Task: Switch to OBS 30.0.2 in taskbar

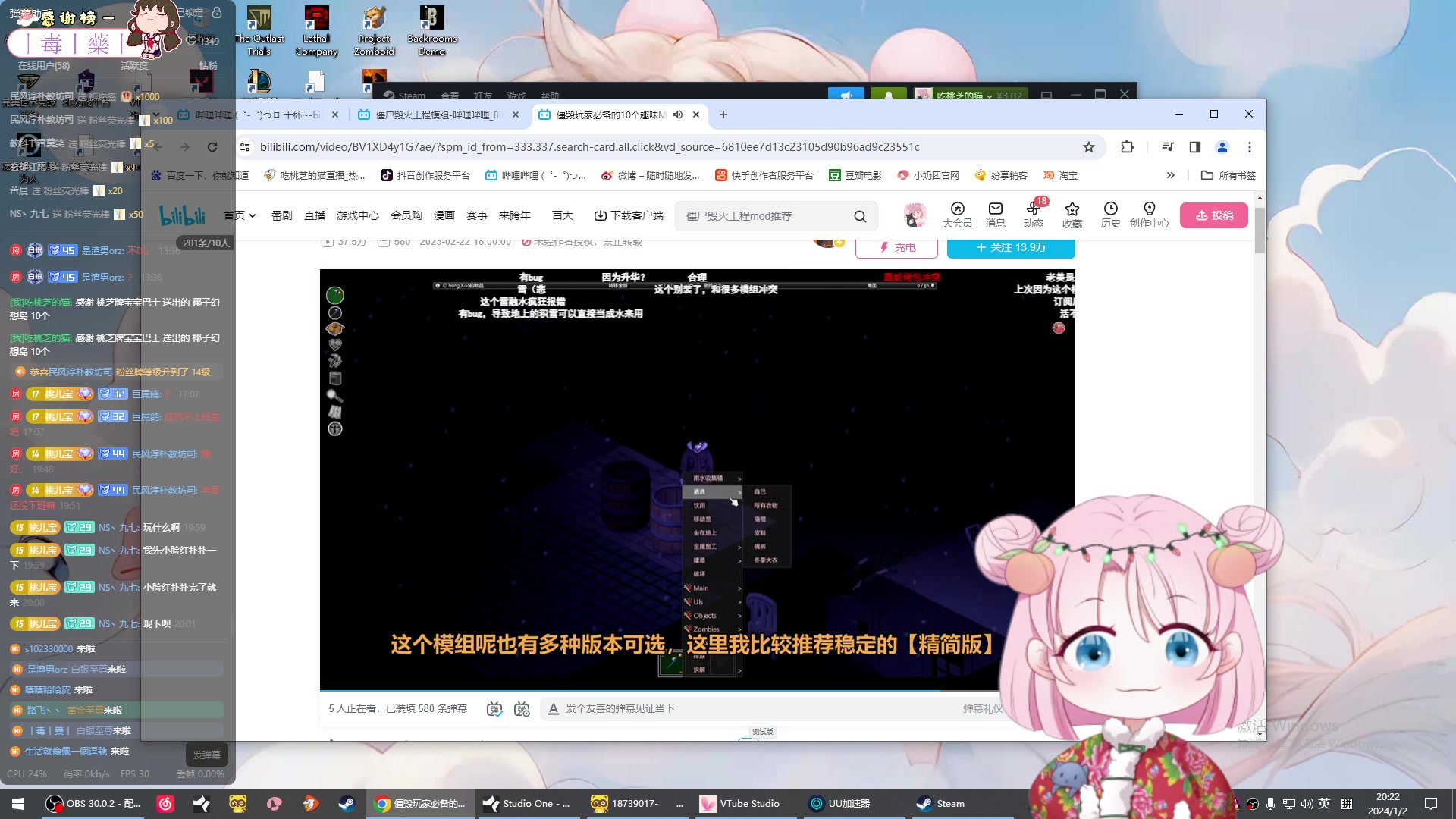Action: coord(93,804)
